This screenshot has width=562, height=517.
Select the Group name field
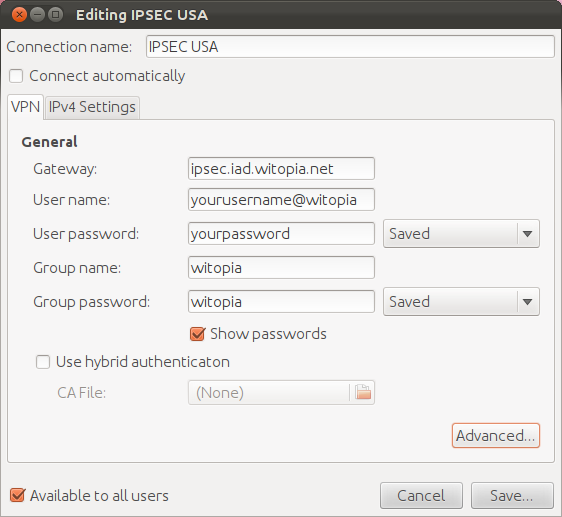281,267
